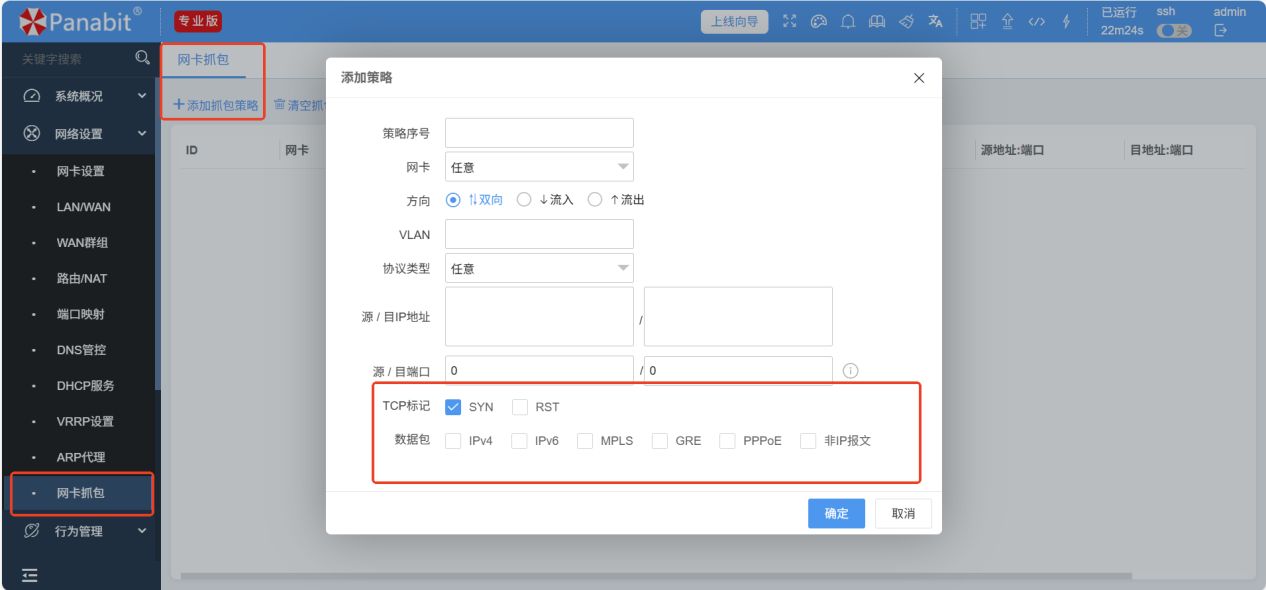Image resolution: width=1266 pixels, height=590 pixels.
Task: Open the DHCP服务 sidebar menu item
Action: point(85,386)
